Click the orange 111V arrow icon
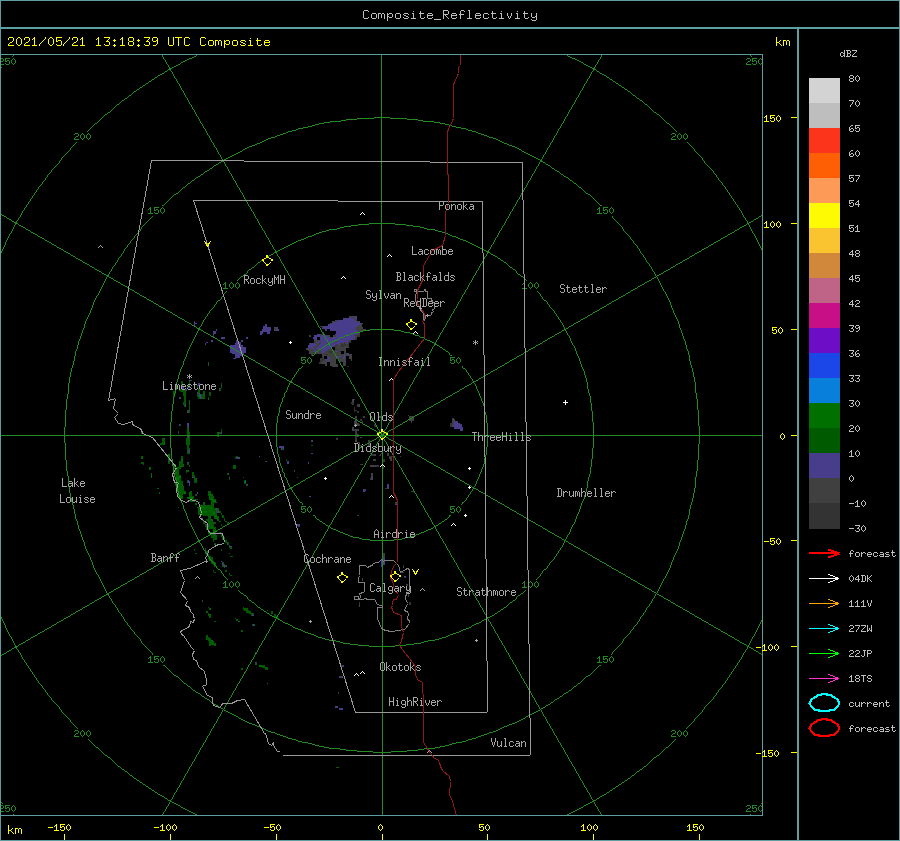Viewport: 900px width, 841px height. (824, 603)
